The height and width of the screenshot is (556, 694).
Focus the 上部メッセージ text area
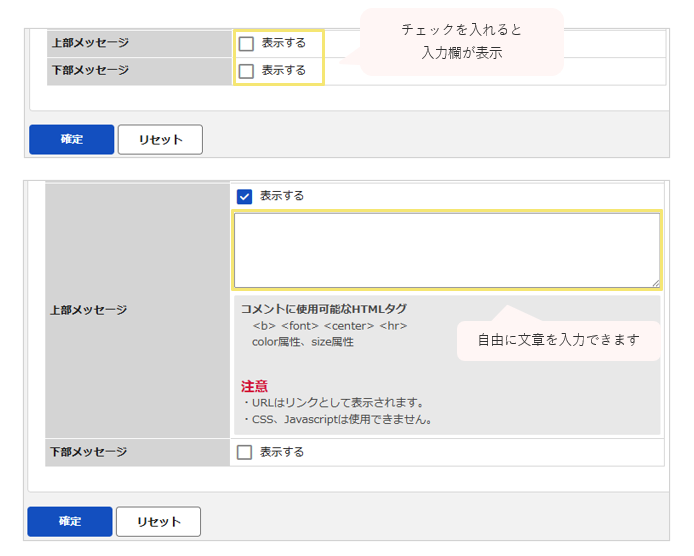447,250
